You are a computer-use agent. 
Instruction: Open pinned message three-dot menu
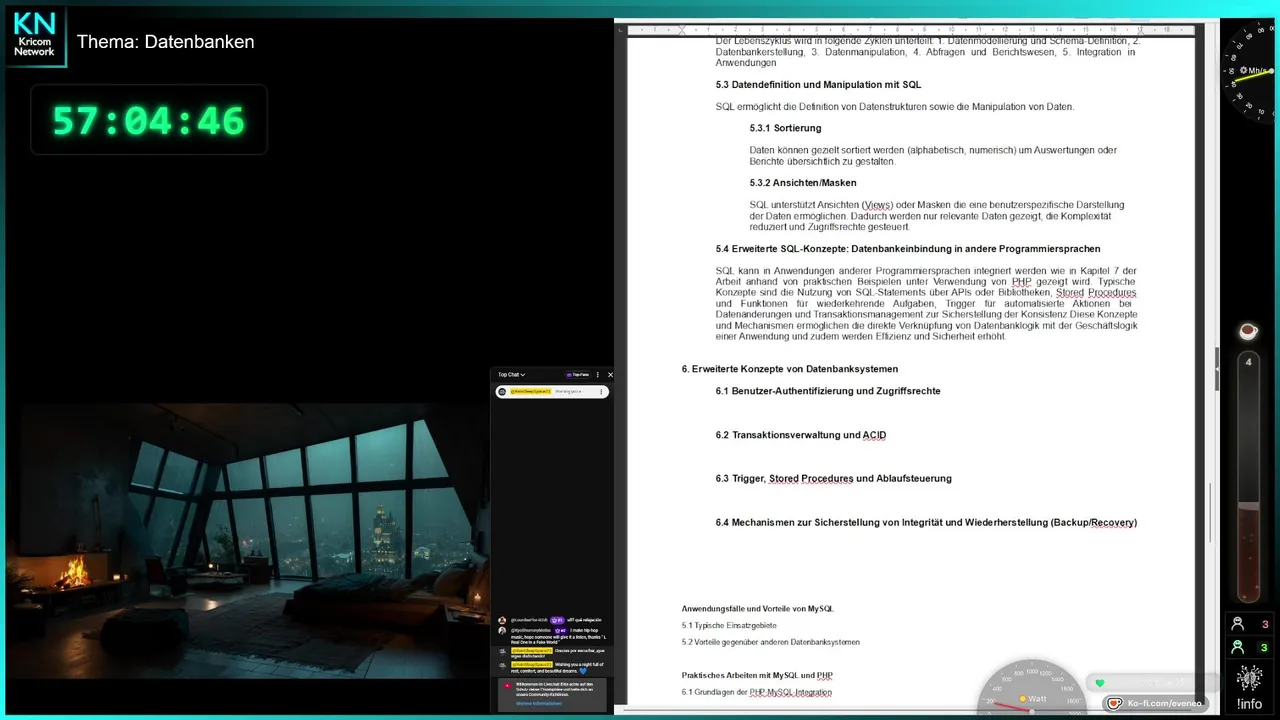[x=601, y=392]
